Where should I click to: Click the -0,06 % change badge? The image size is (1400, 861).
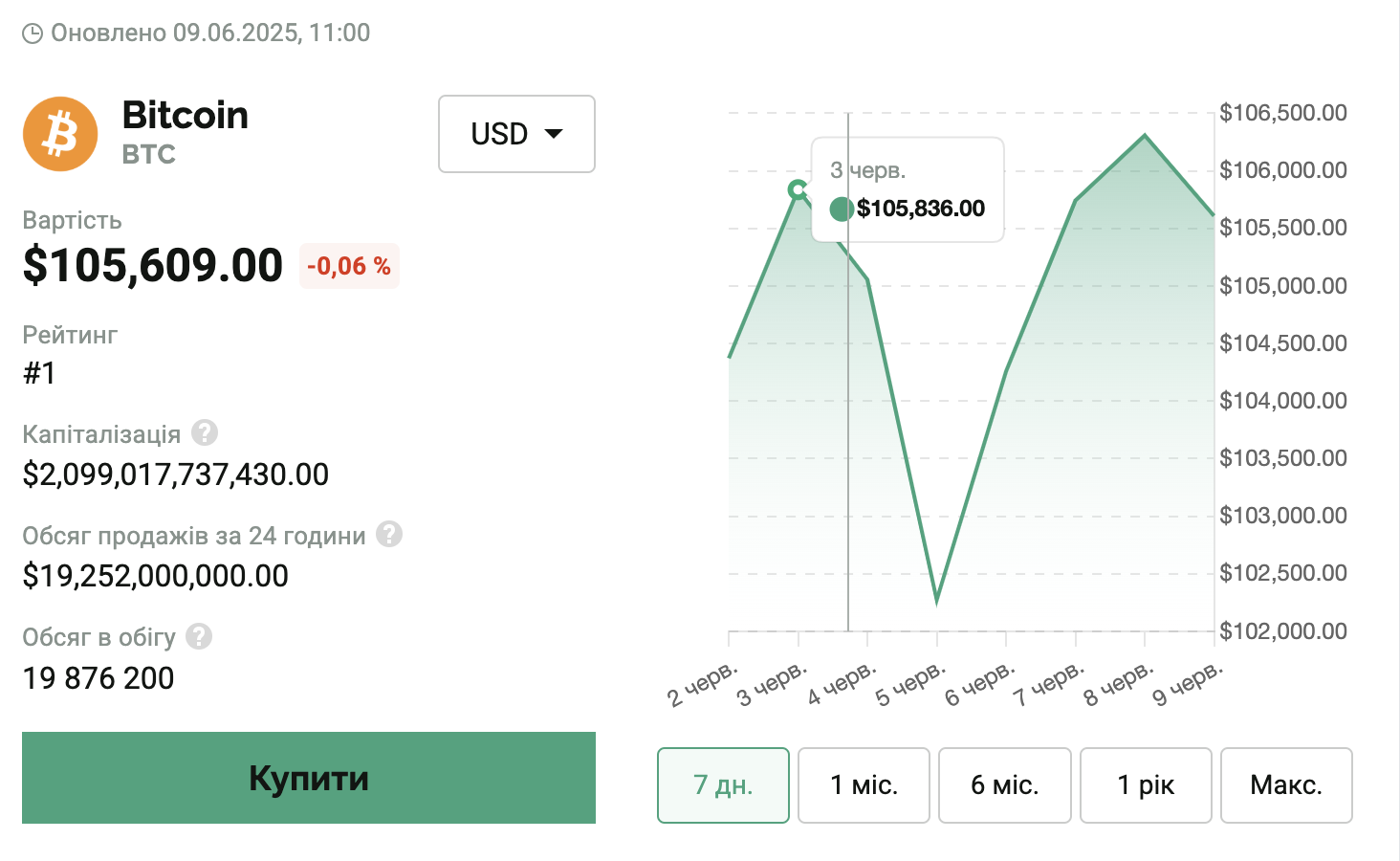point(349,266)
